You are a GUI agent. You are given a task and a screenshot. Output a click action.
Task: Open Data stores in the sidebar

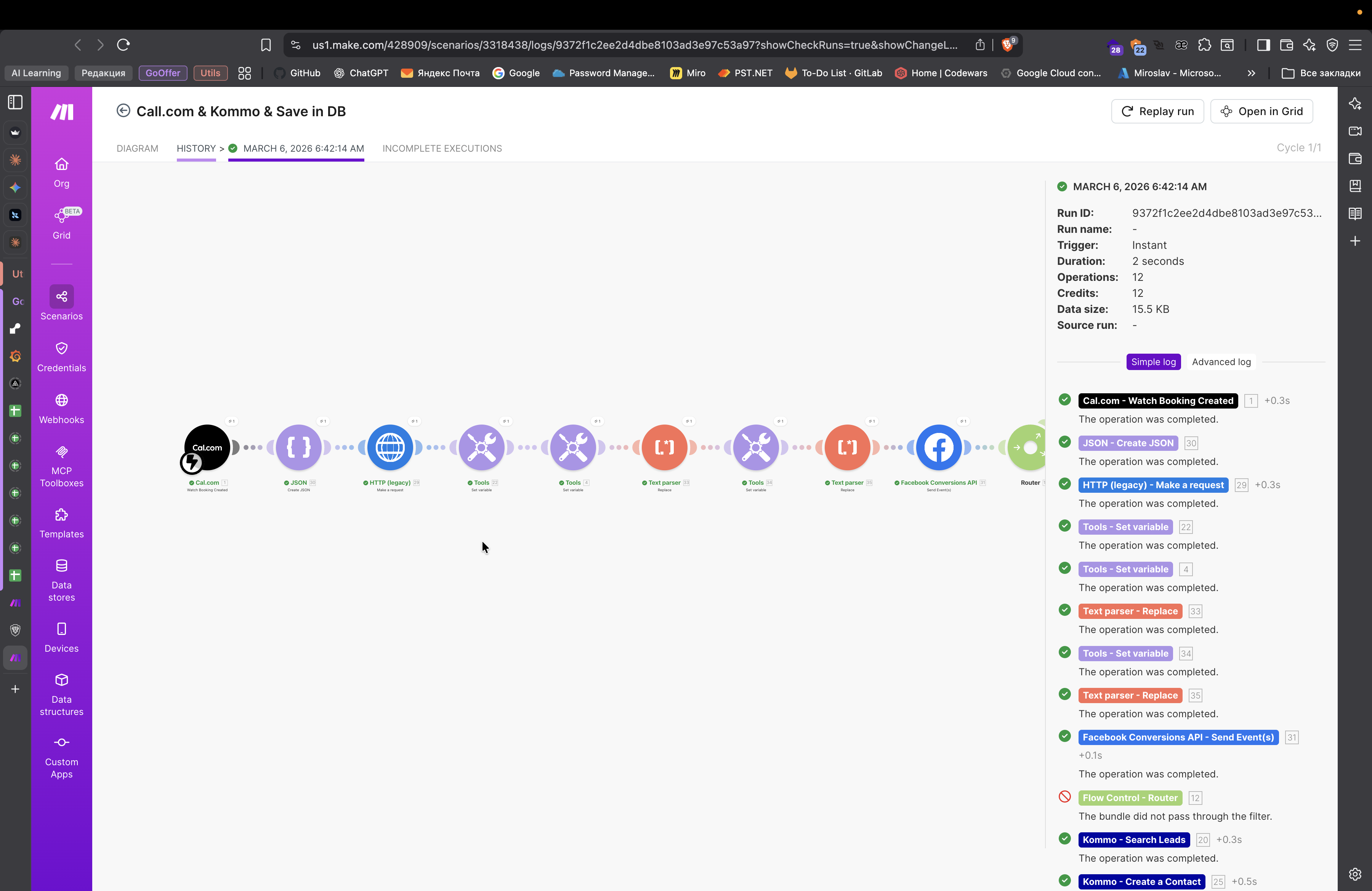(x=61, y=580)
